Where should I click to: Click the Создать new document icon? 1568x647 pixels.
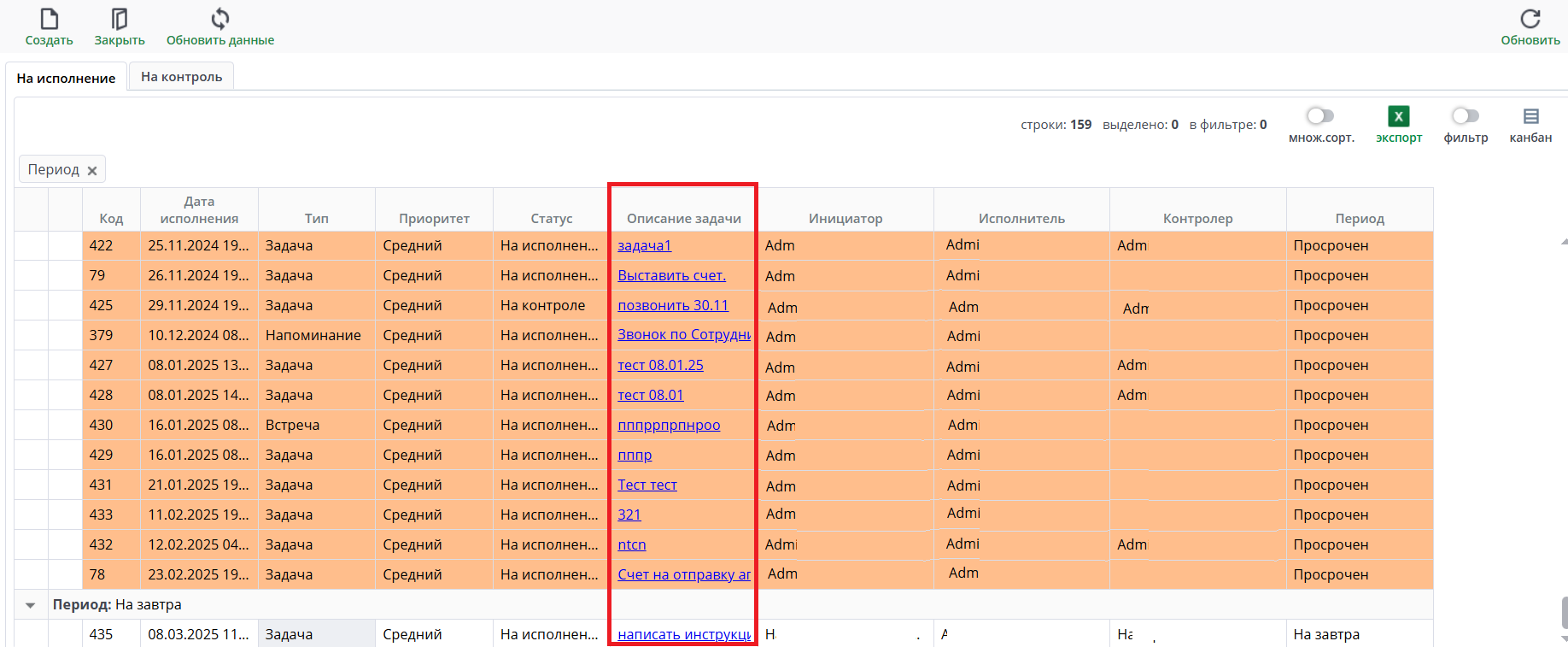pyautogui.click(x=49, y=19)
